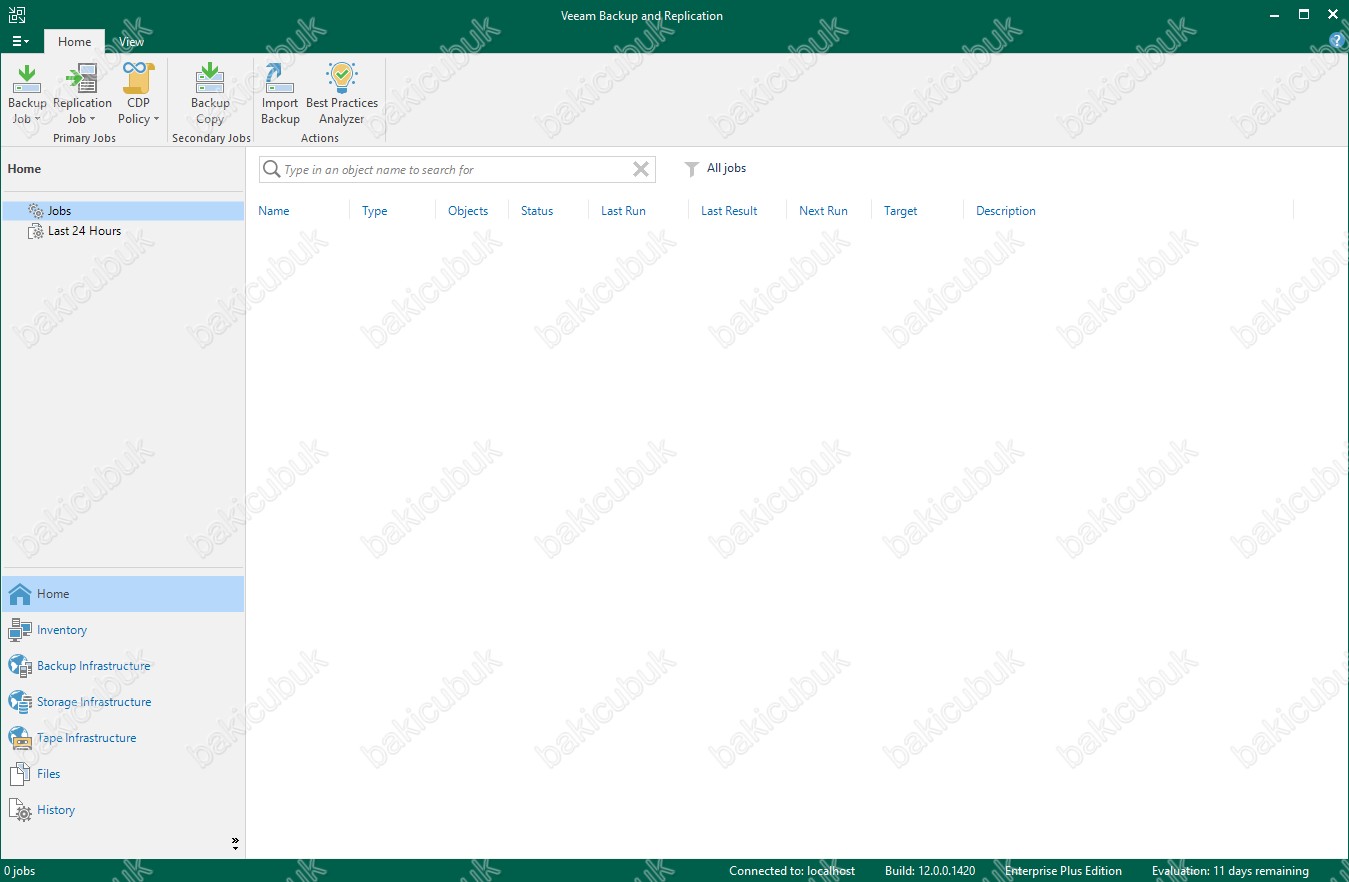The image size is (1349, 882).
Task: Expand the CDP Policy dropdown arrow
Action: (156, 119)
